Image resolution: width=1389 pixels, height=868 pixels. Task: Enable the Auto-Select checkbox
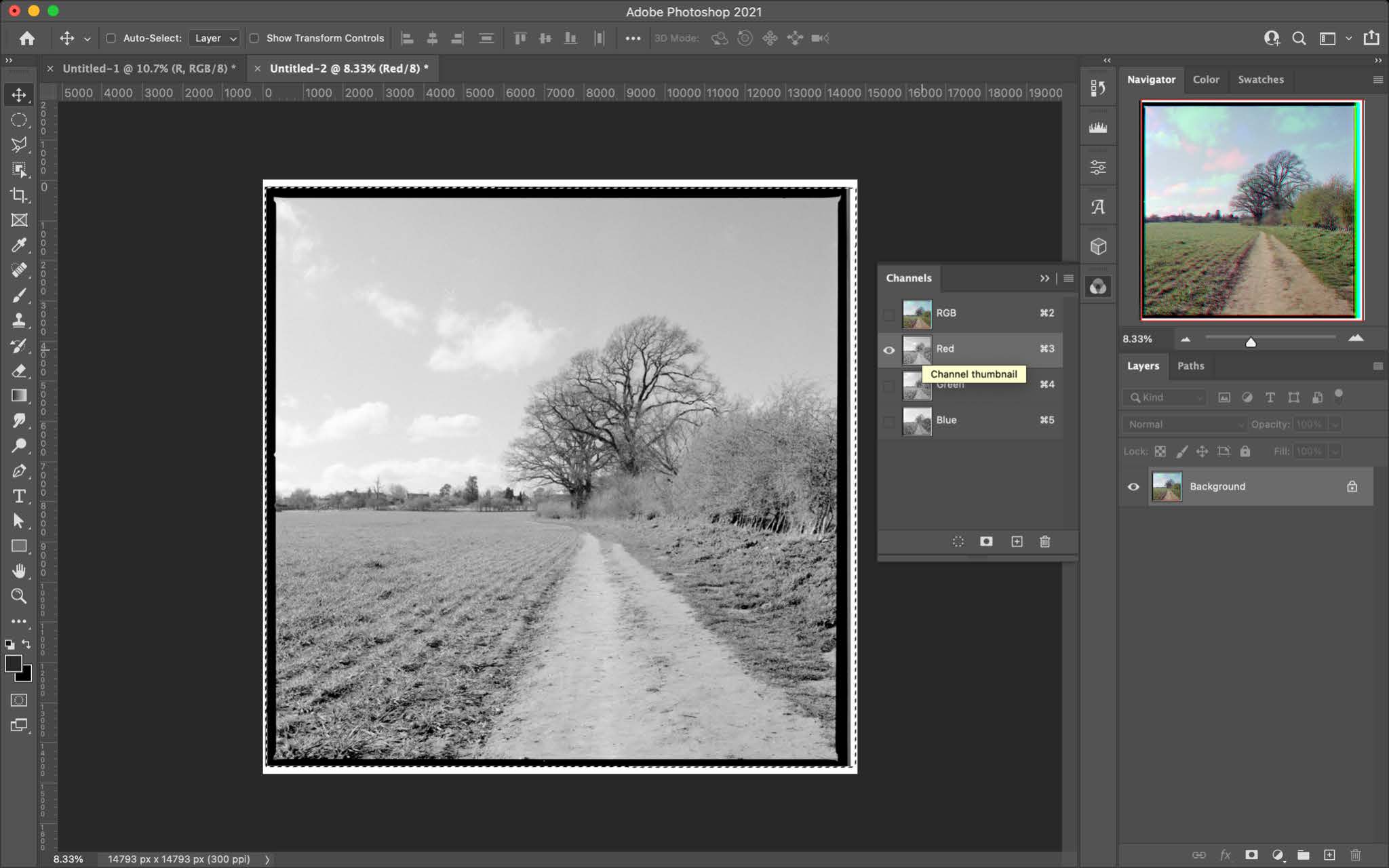click(111, 38)
